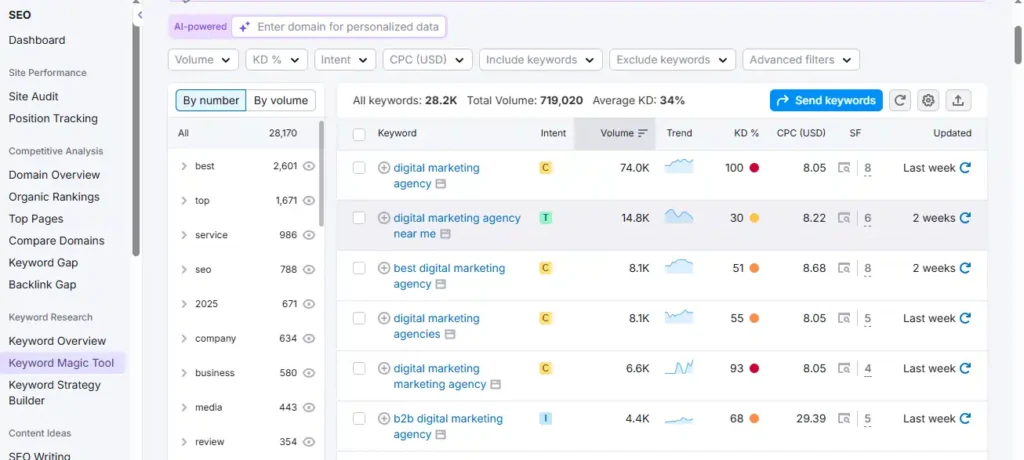Screen dimensions: 1024x460
Task: Open table settings gear icon
Action: (x=929, y=100)
